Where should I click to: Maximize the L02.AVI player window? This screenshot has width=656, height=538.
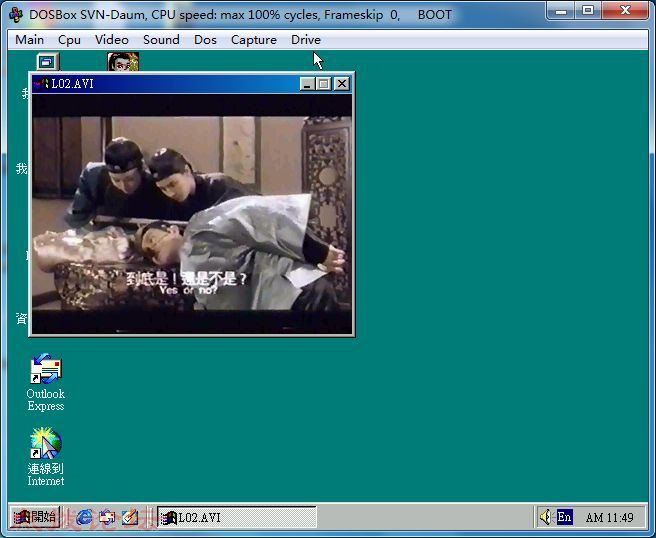click(x=323, y=84)
